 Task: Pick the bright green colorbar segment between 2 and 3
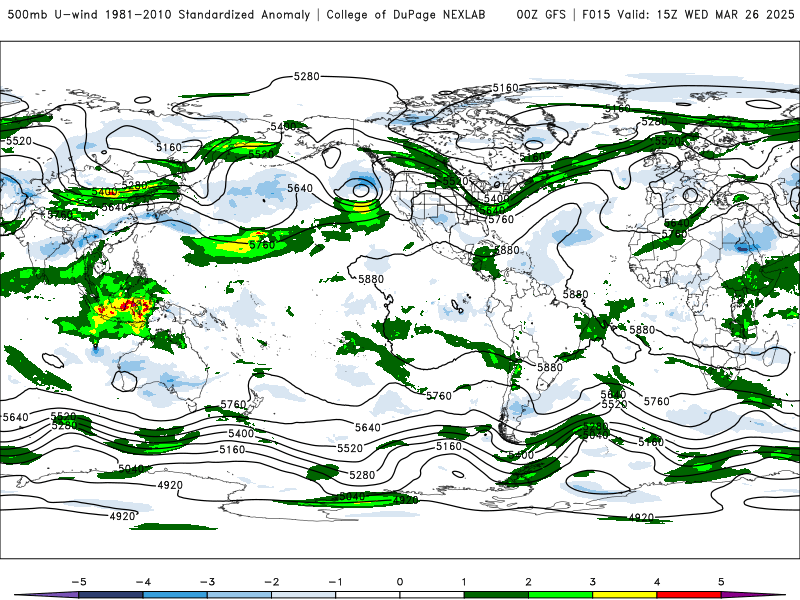click(x=560, y=595)
